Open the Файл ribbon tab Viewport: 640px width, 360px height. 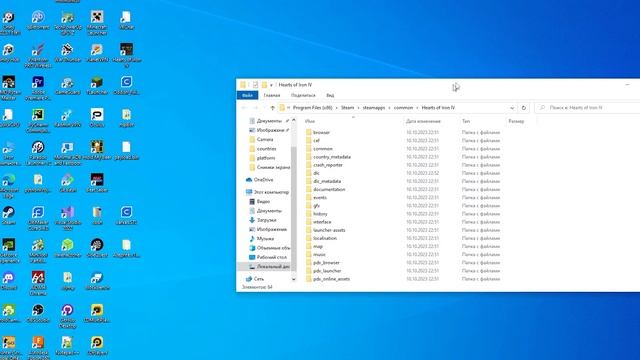[247, 96]
